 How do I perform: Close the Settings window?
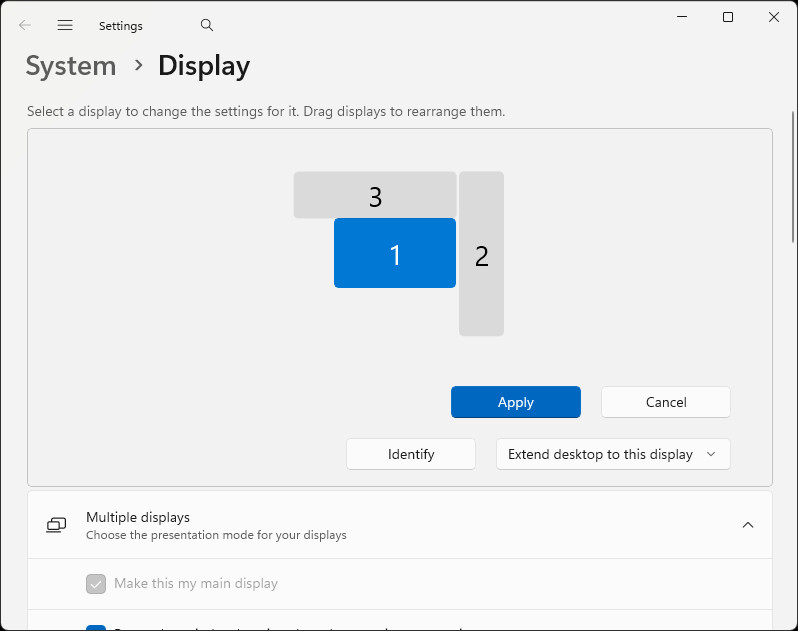(774, 17)
